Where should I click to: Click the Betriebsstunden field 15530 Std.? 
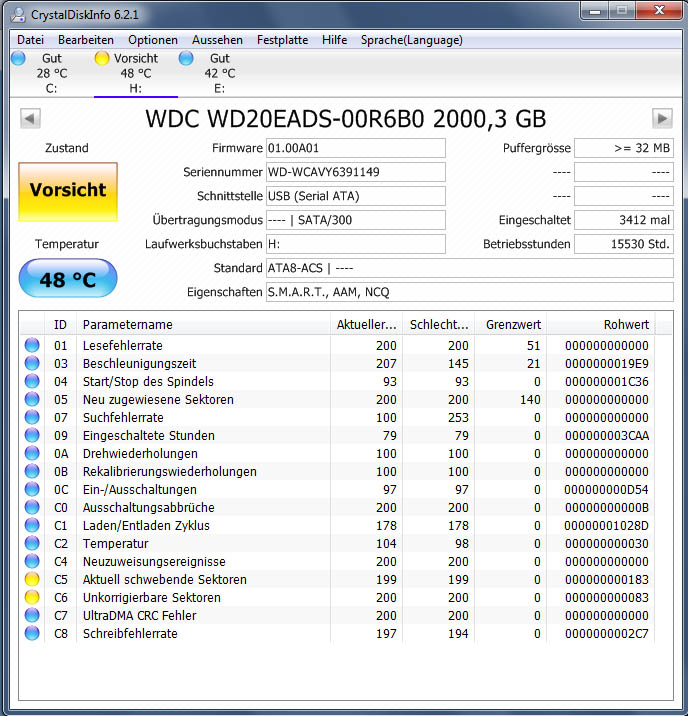click(624, 244)
